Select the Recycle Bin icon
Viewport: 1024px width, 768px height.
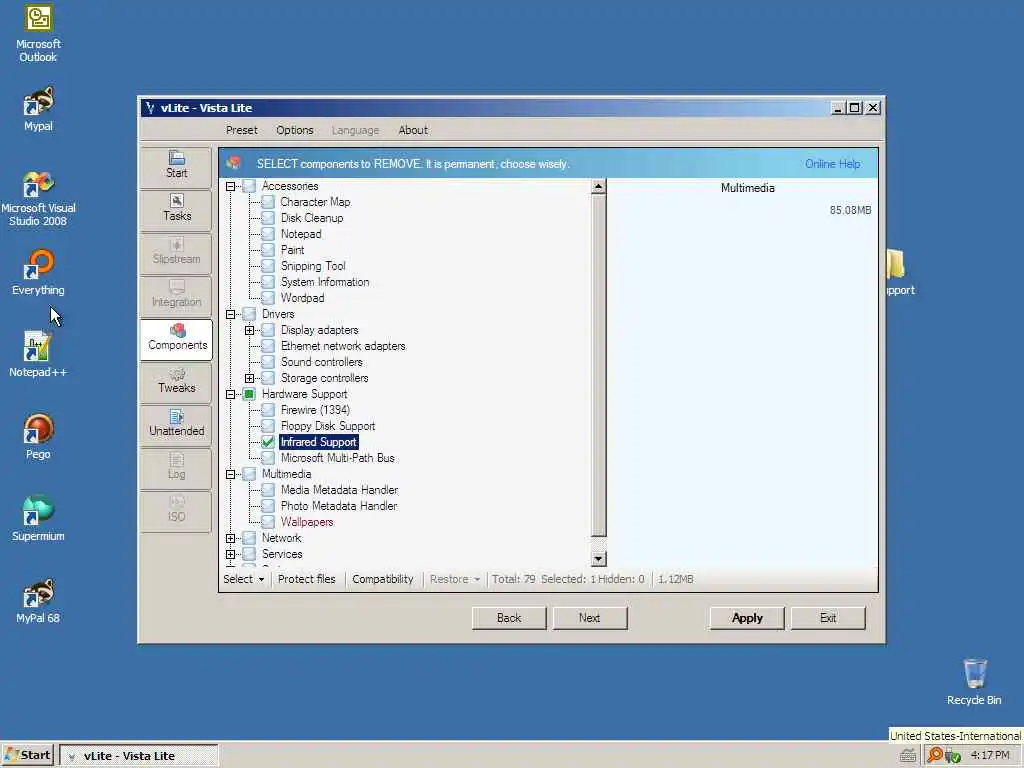(974, 682)
